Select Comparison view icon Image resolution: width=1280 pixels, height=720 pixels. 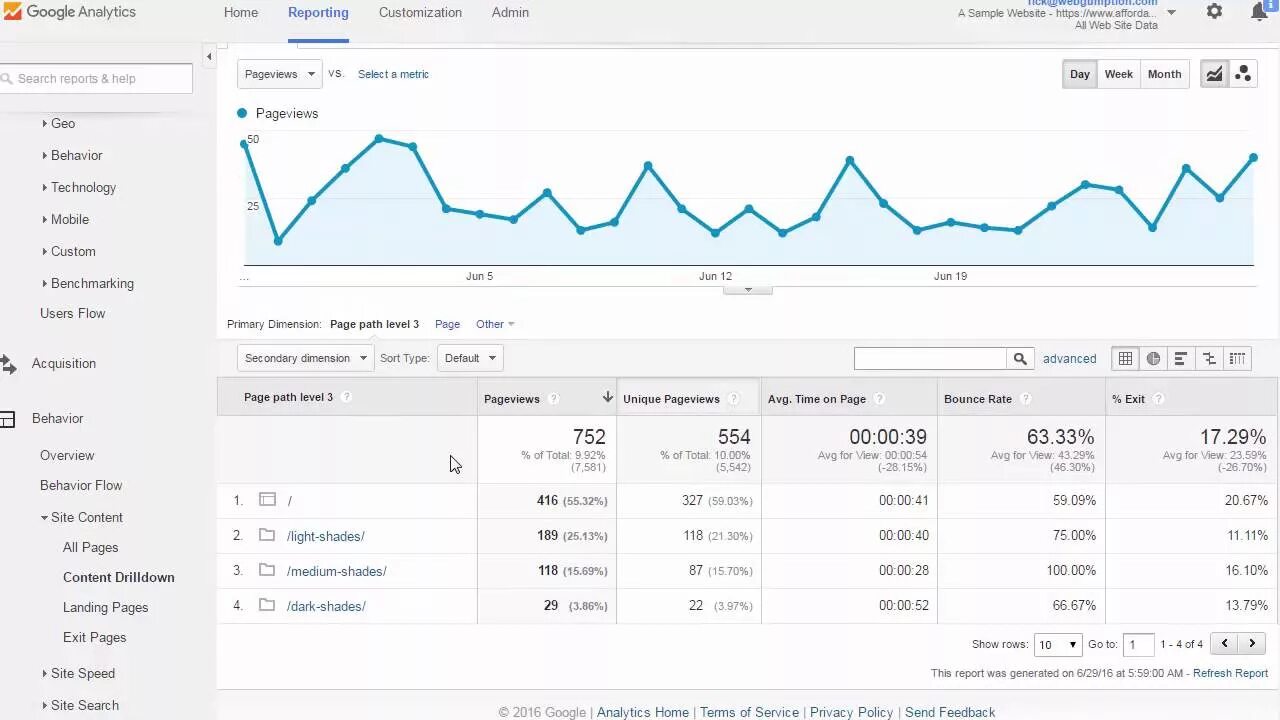point(1209,358)
